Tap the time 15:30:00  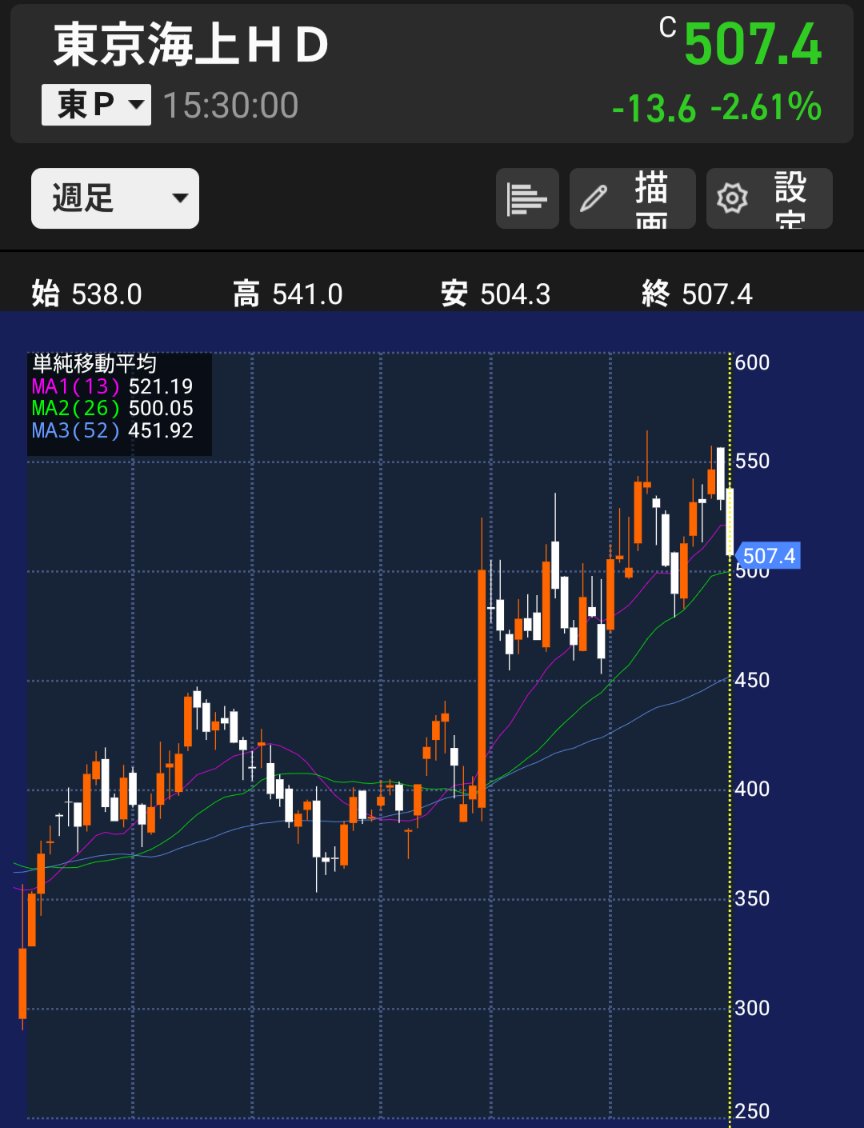[231, 106]
